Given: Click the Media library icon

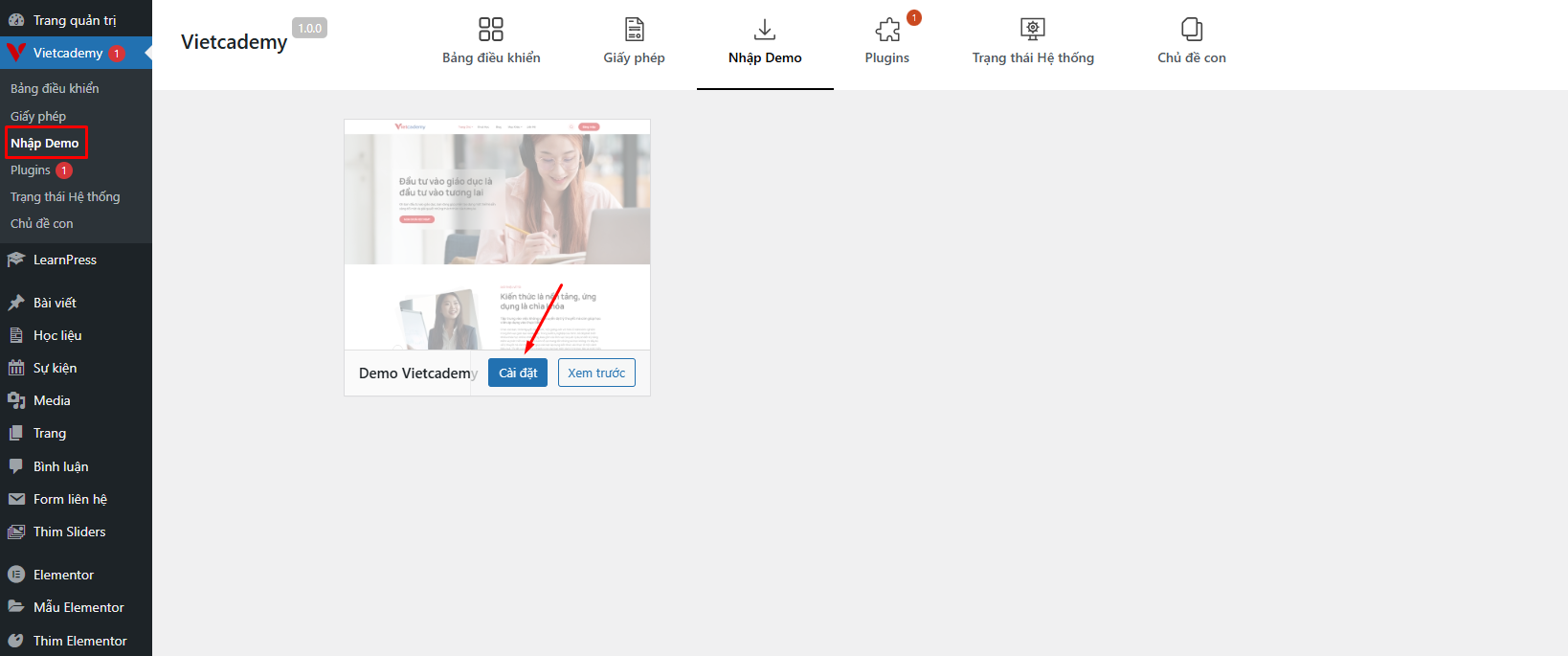Looking at the screenshot, I should 16,400.
